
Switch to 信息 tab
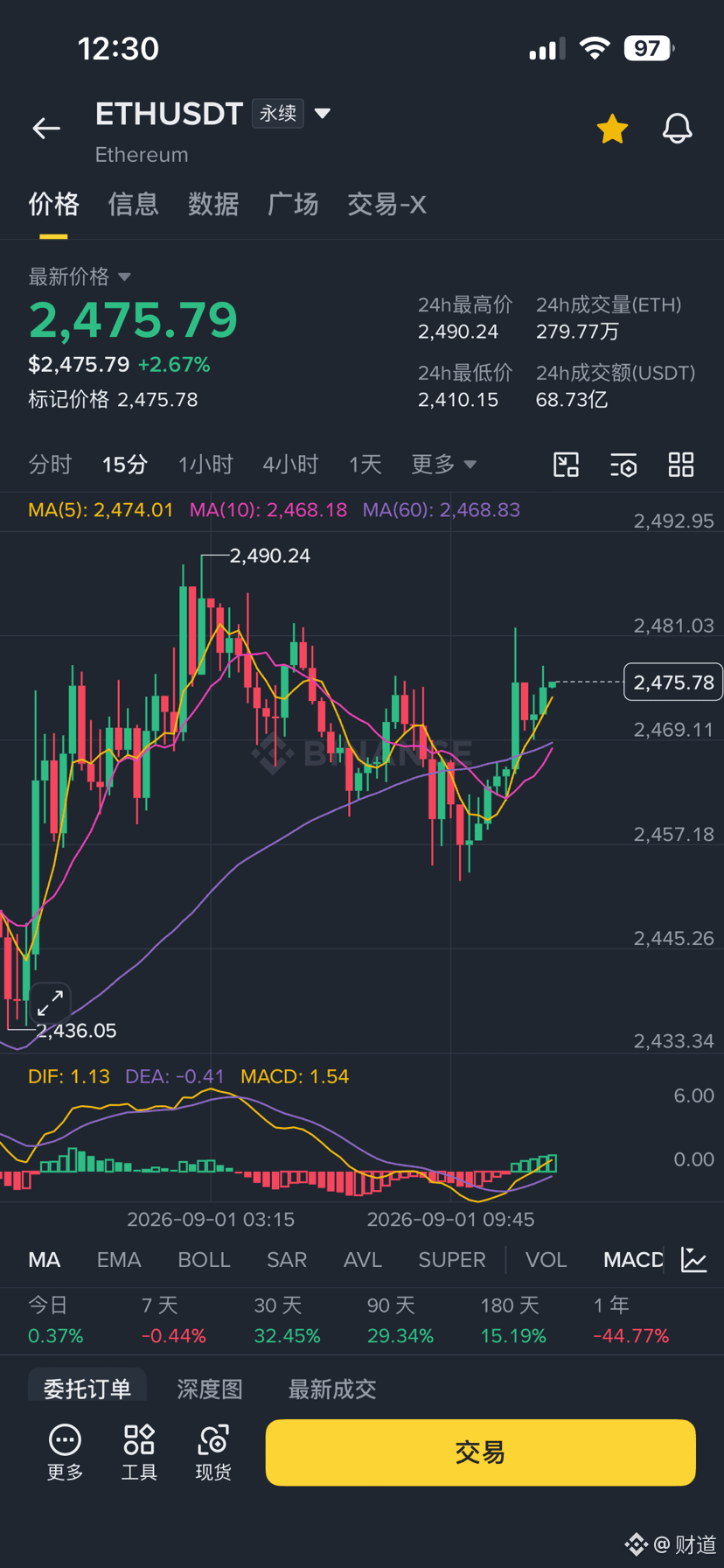click(x=133, y=204)
